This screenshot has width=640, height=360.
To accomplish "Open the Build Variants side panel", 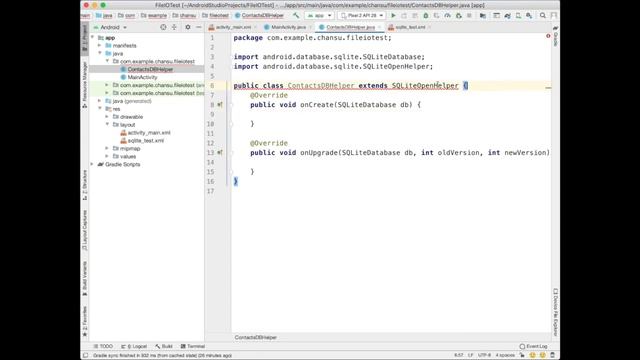I will (84, 279).
